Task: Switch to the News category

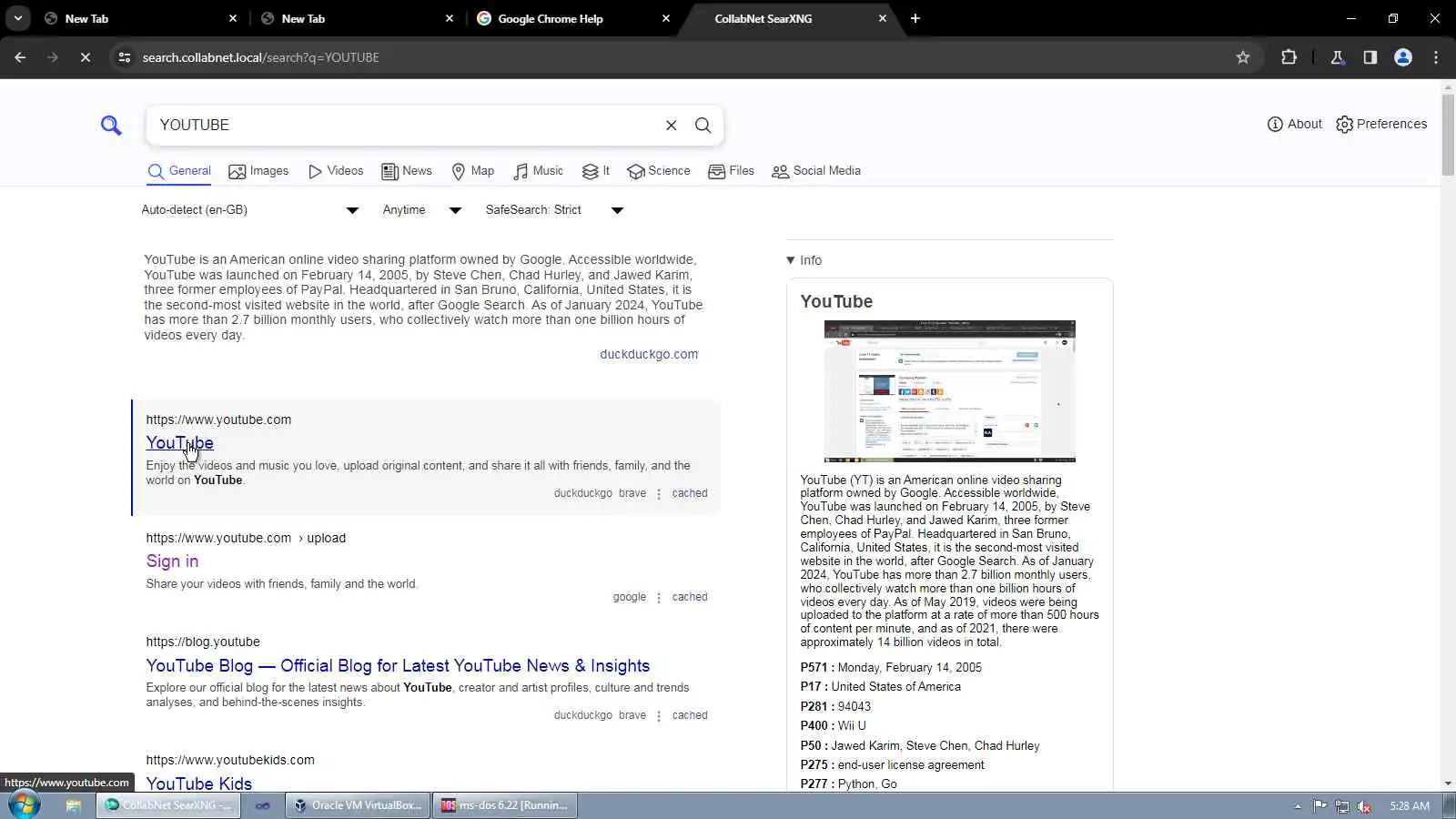Action: (x=407, y=171)
